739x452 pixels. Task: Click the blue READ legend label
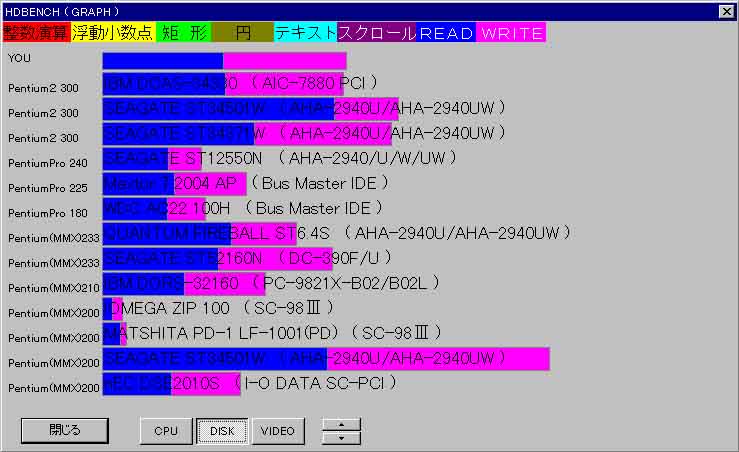[x=446, y=33]
